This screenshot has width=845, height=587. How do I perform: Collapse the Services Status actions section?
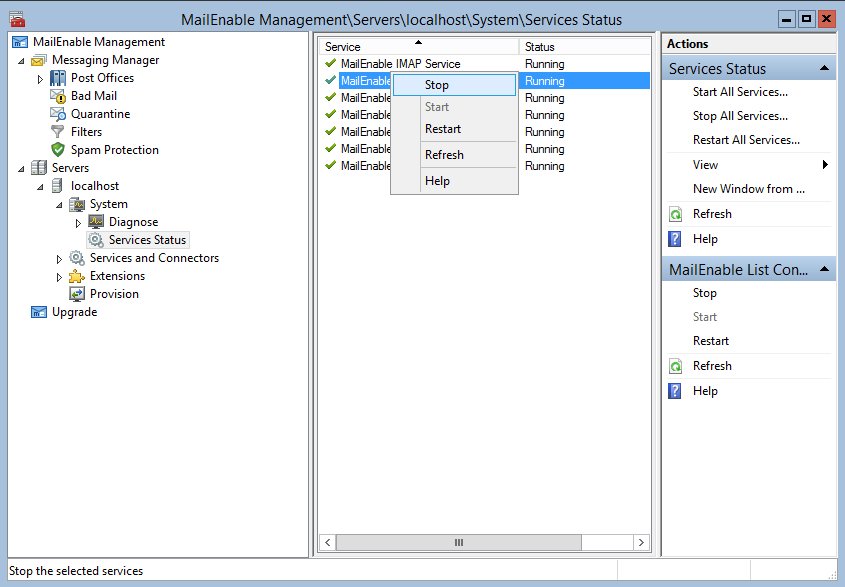(x=824, y=68)
